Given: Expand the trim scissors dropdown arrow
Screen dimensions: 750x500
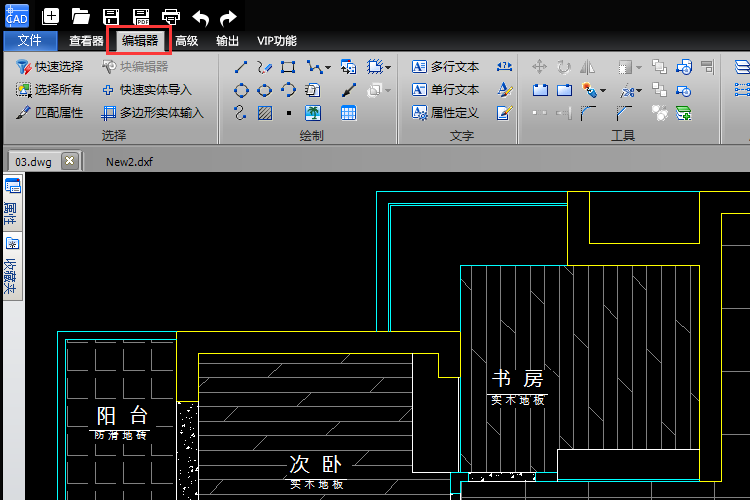Looking at the screenshot, I should click(639, 90).
